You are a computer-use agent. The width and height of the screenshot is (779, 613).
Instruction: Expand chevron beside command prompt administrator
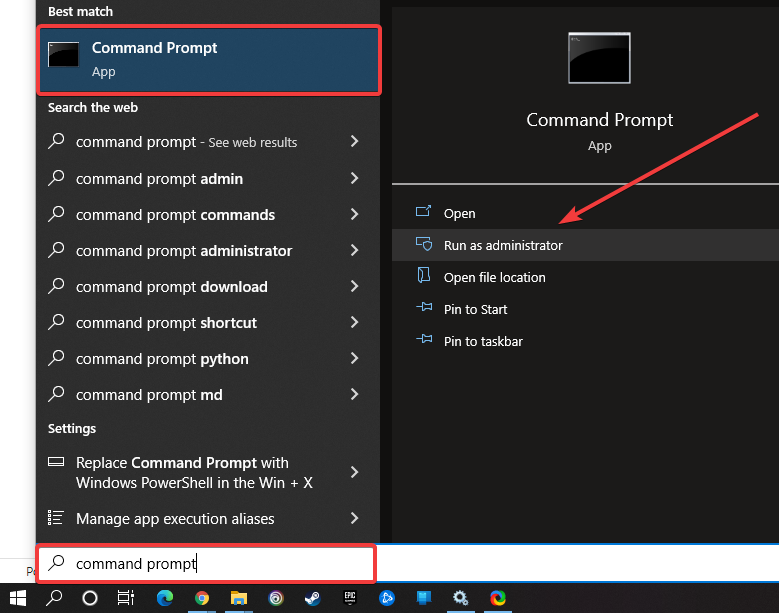354,250
